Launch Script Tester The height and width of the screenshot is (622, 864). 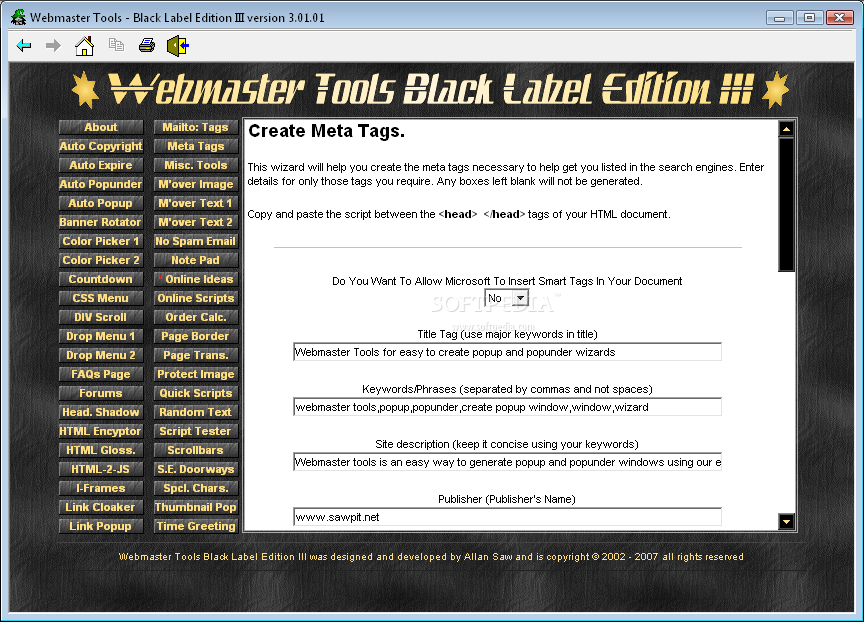[x=196, y=431]
